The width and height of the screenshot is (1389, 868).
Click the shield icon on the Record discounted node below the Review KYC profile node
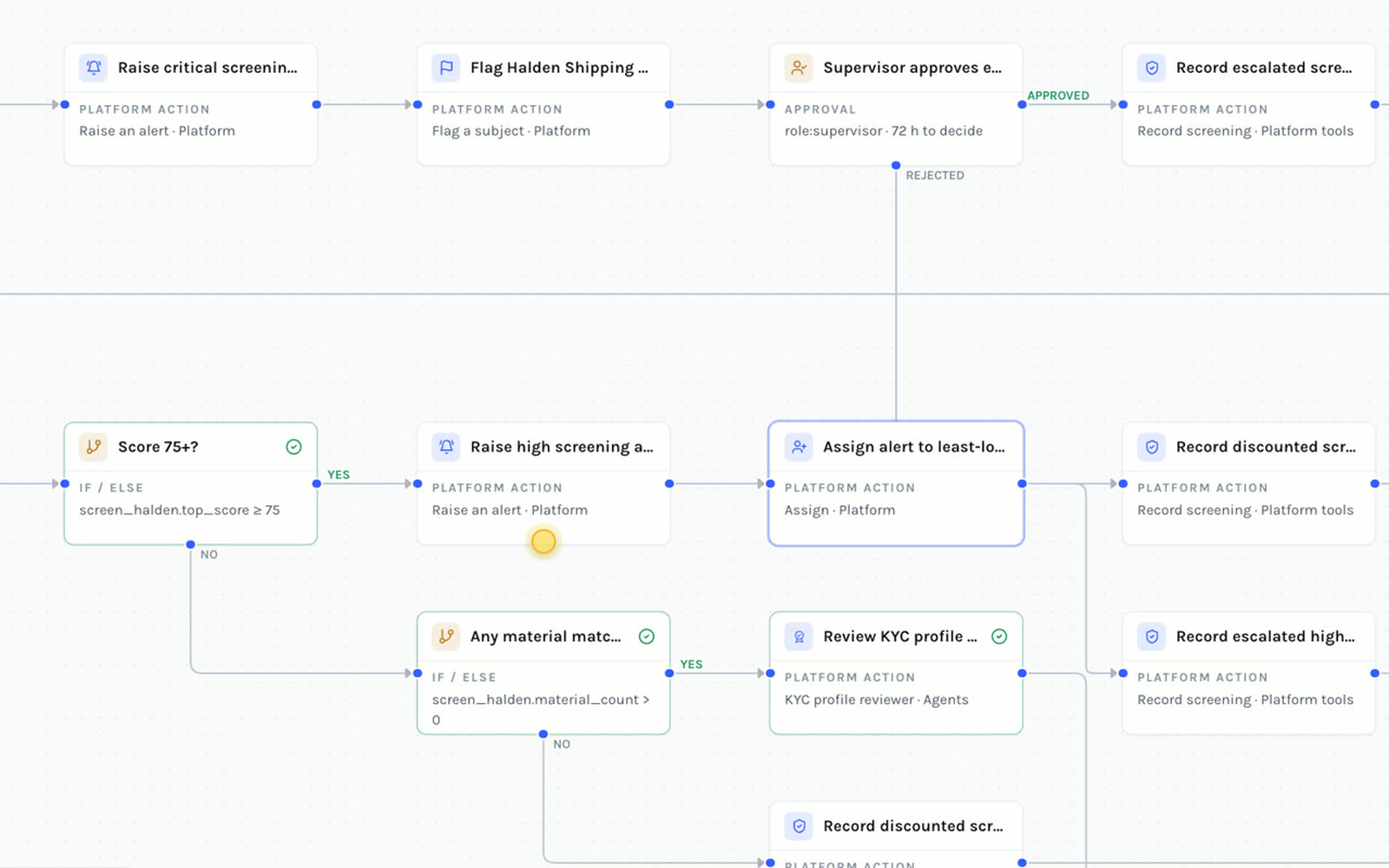(799, 825)
